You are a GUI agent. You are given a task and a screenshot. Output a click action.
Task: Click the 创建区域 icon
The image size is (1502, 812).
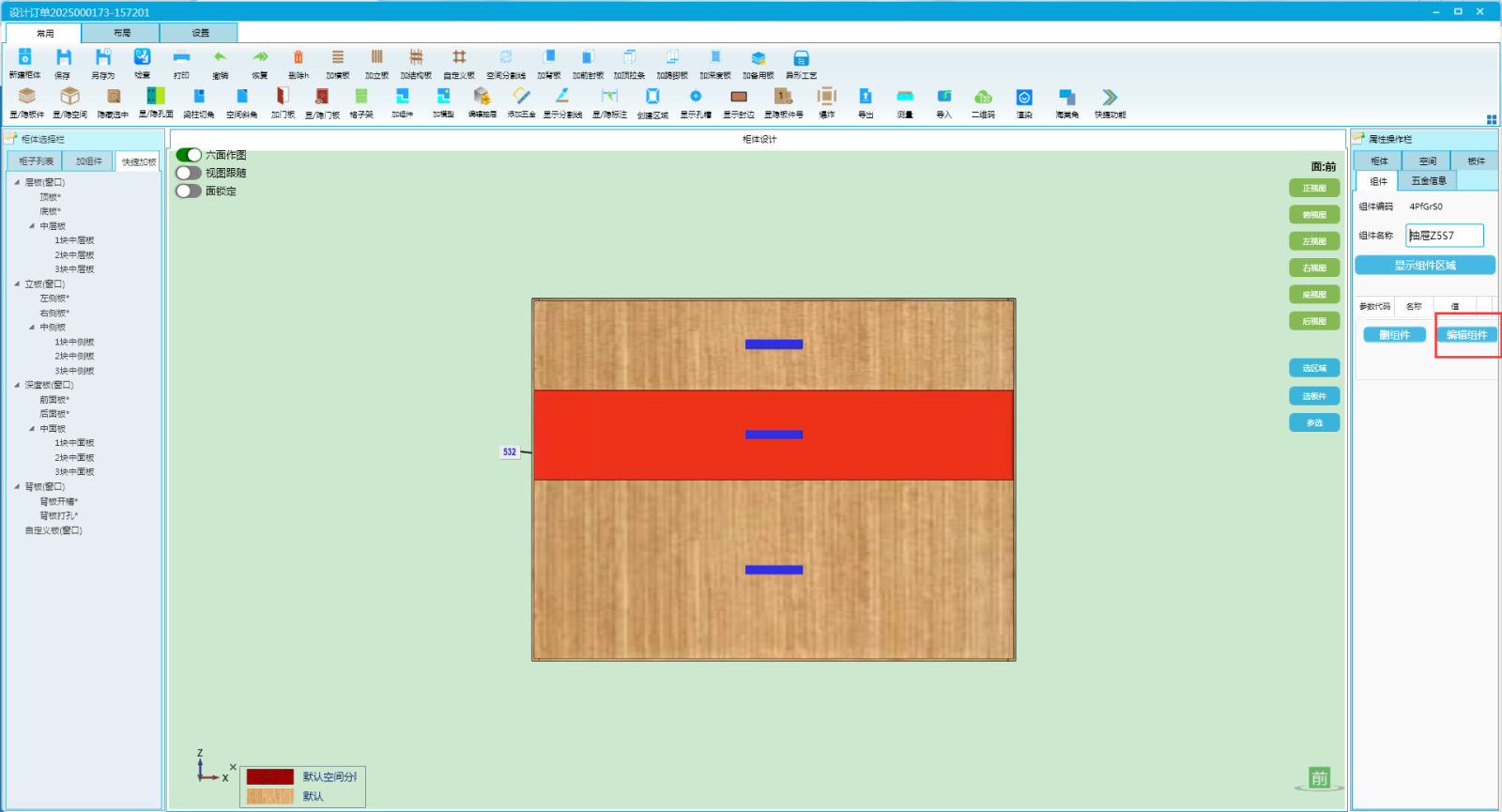[x=652, y=97]
